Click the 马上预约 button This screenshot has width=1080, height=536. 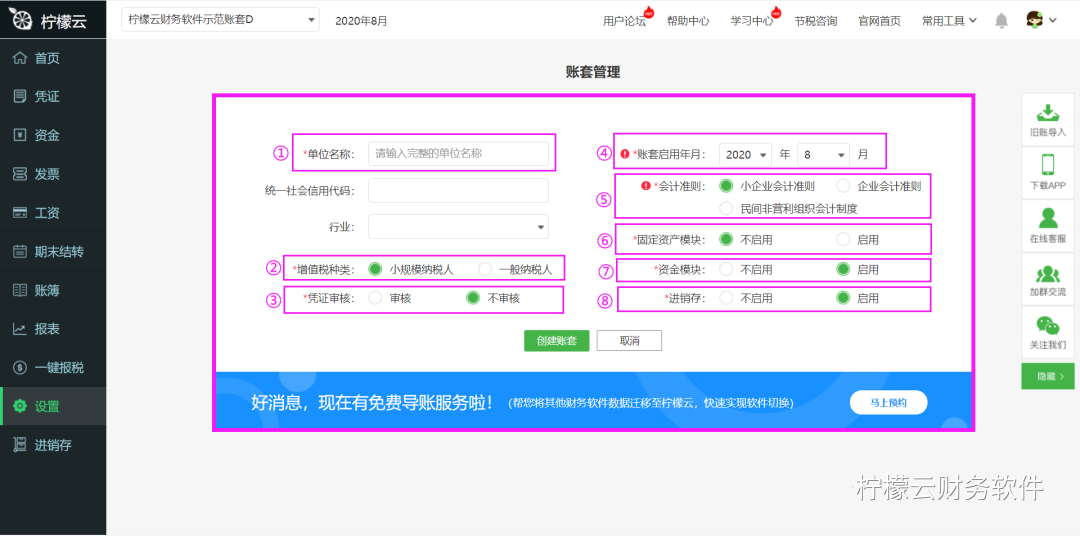pyautogui.click(x=889, y=403)
